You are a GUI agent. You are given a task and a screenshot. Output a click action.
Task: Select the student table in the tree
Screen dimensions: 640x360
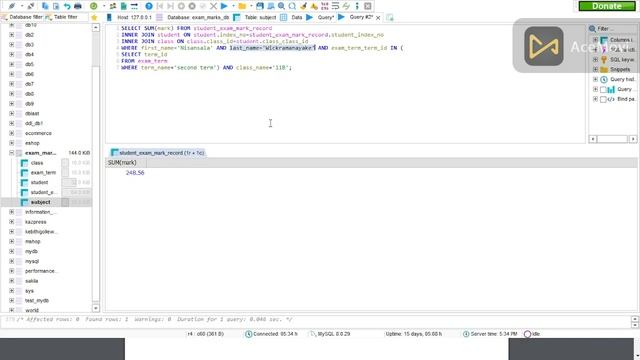(39, 182)
